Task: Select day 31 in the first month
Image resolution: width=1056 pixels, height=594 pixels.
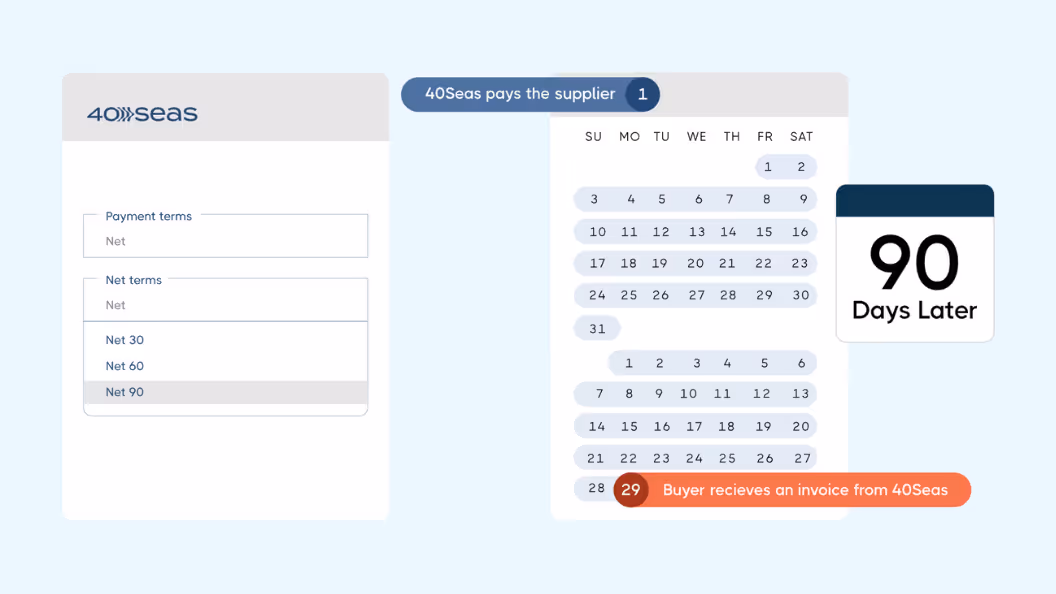Action: [597, 328]
